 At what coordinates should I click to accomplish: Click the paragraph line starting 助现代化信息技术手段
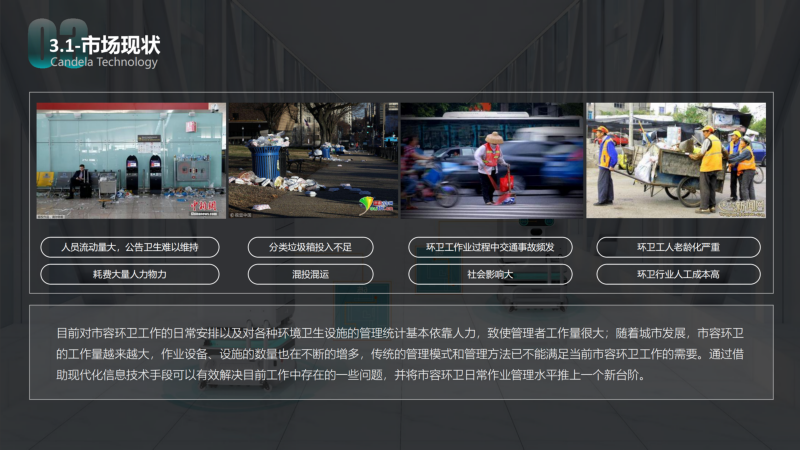point(351,375)
